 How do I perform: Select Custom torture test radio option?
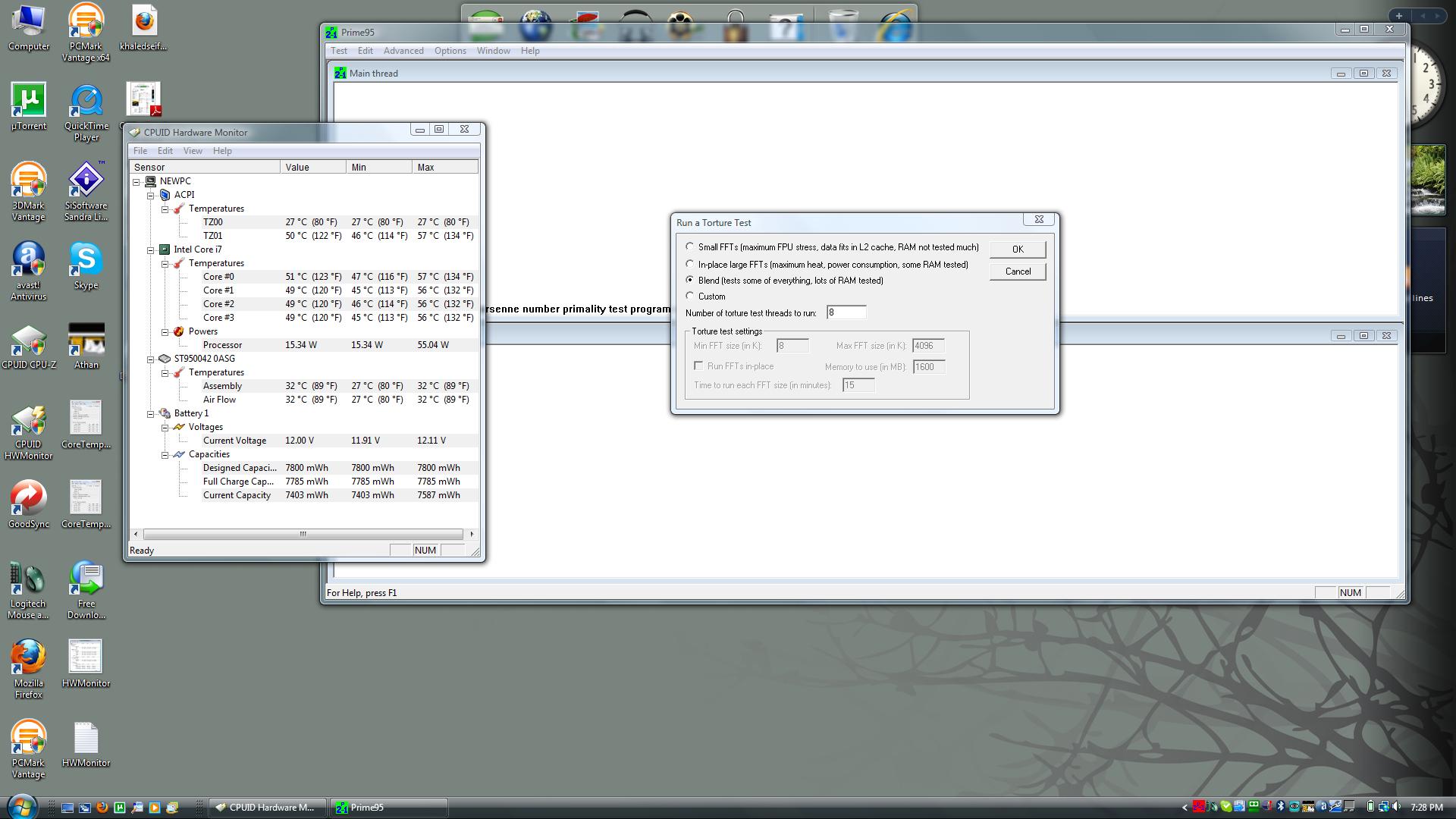(x=689, y=296)
